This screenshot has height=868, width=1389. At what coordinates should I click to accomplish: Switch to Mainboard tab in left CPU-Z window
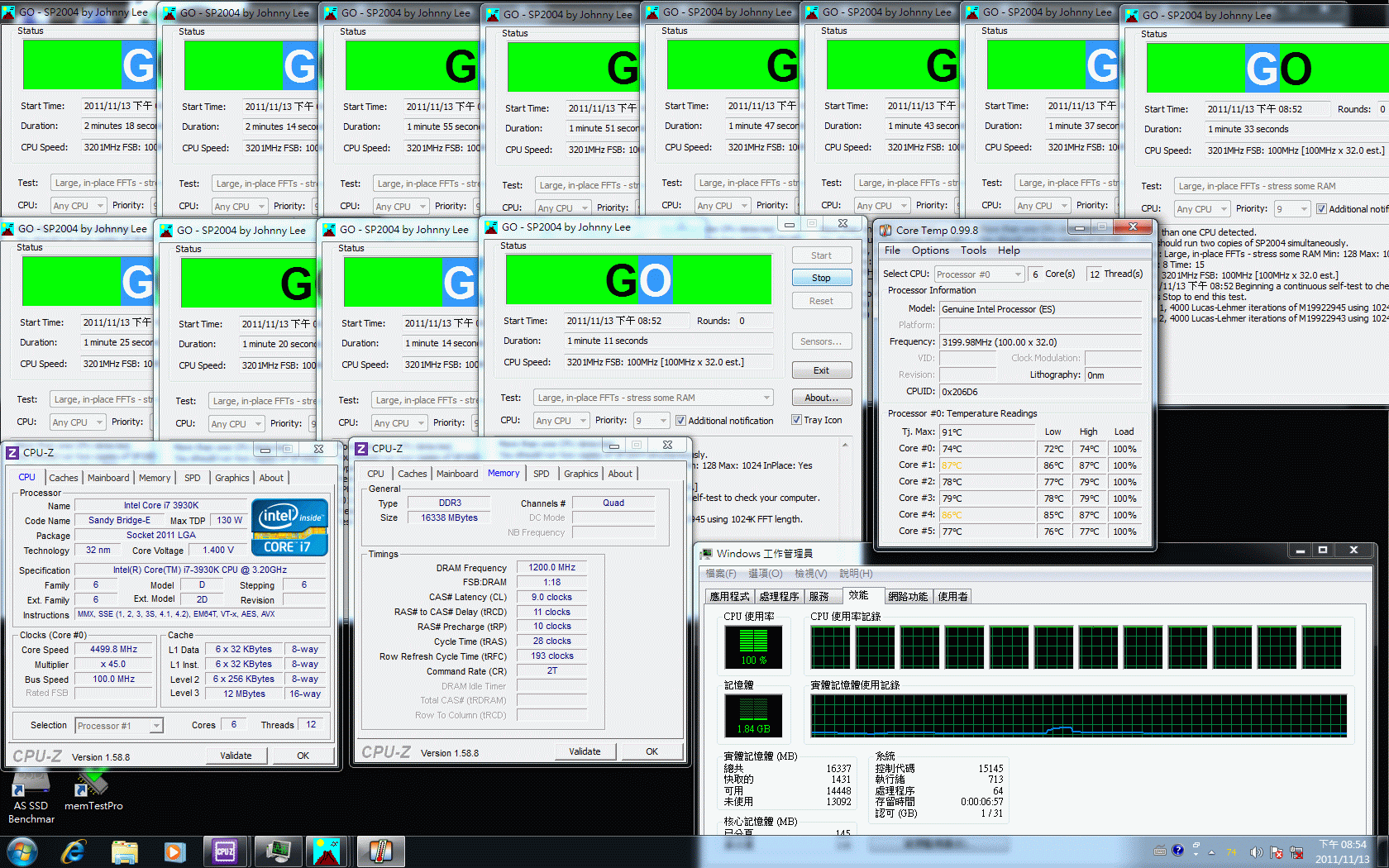click(x=108, y=478)
